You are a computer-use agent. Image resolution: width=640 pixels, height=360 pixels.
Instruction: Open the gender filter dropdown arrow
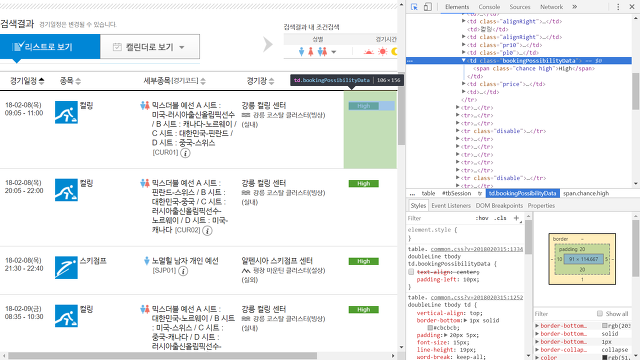(334, 52)
